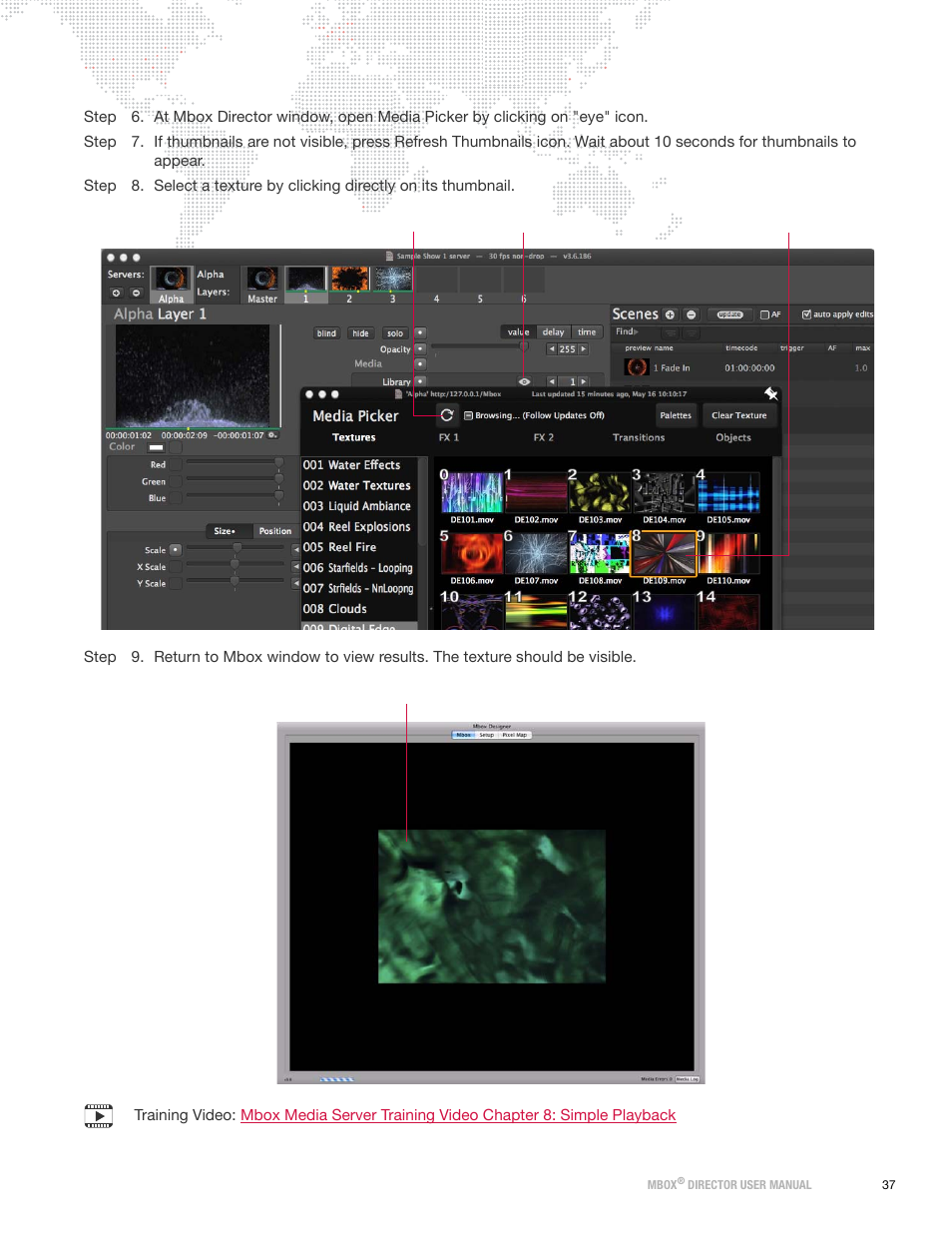
Task: Click the Library parameter select button
Action: click(x=420, y=380)
